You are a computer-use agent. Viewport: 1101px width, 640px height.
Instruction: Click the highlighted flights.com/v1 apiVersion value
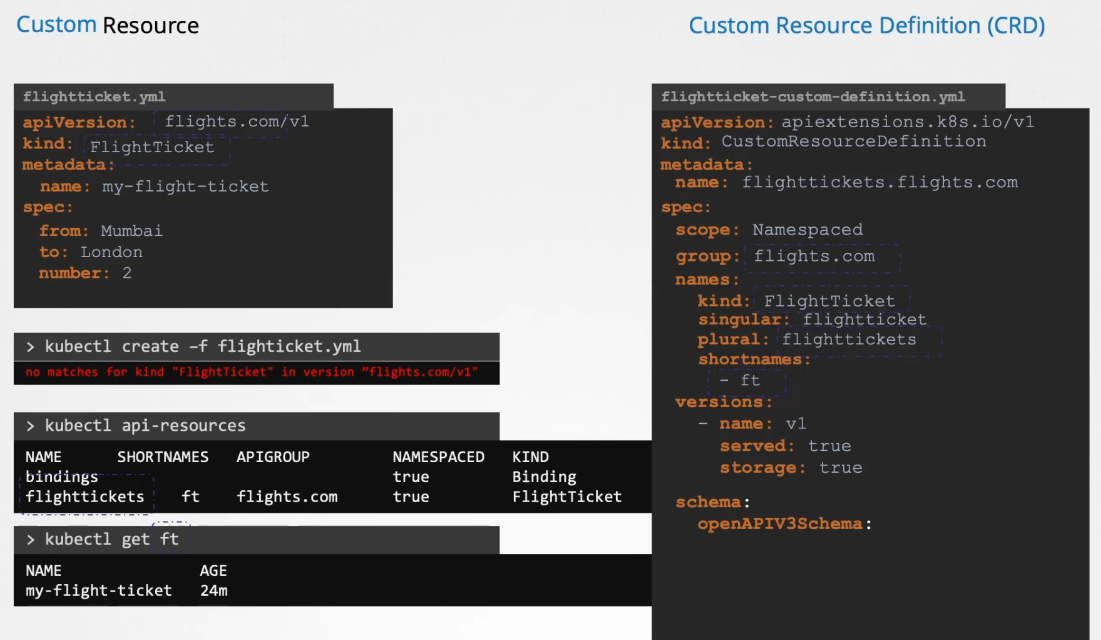(224, 122)
